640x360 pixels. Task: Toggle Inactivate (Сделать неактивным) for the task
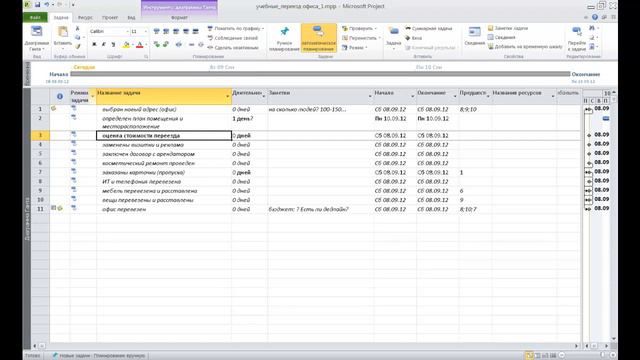click(x=233, y=47)
